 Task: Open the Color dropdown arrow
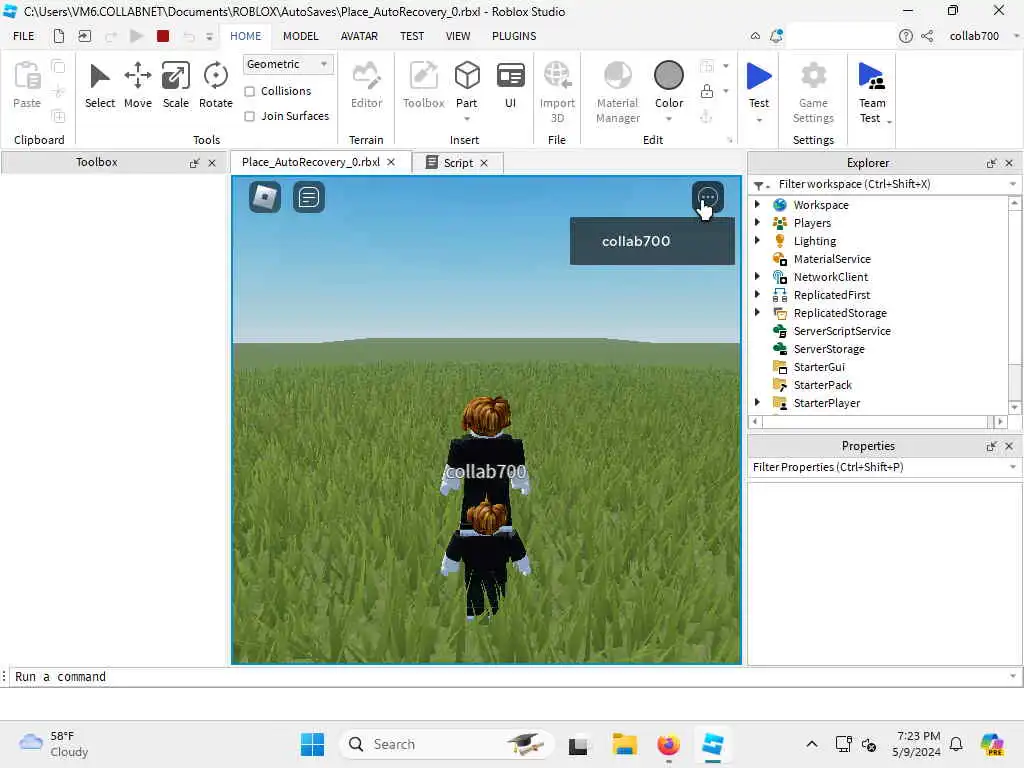[x=669, y=119]
